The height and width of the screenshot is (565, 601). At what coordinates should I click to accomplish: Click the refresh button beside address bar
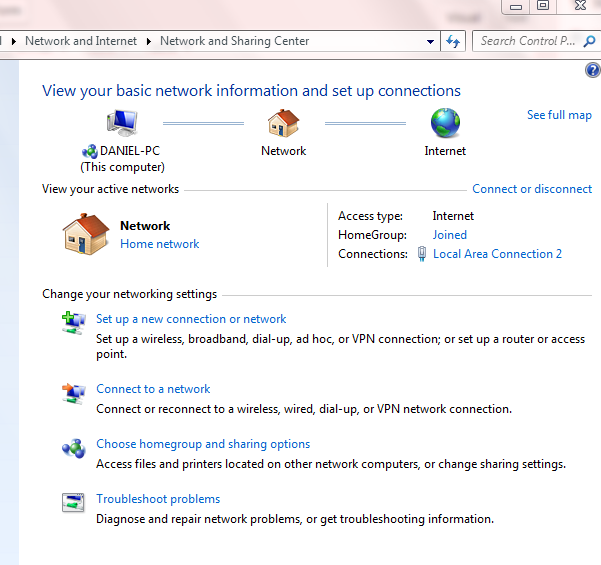pyautogui.click(x=453, y=41)
